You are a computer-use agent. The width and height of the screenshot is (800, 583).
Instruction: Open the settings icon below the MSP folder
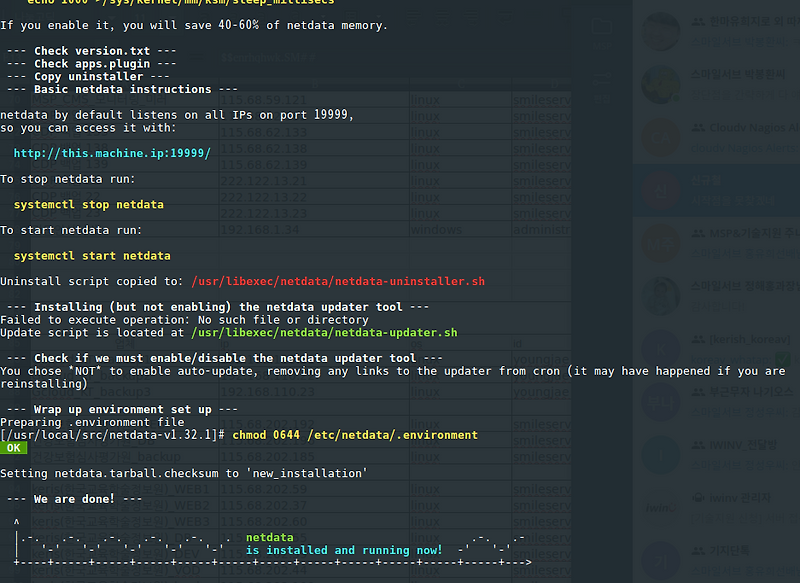point(602,79)
